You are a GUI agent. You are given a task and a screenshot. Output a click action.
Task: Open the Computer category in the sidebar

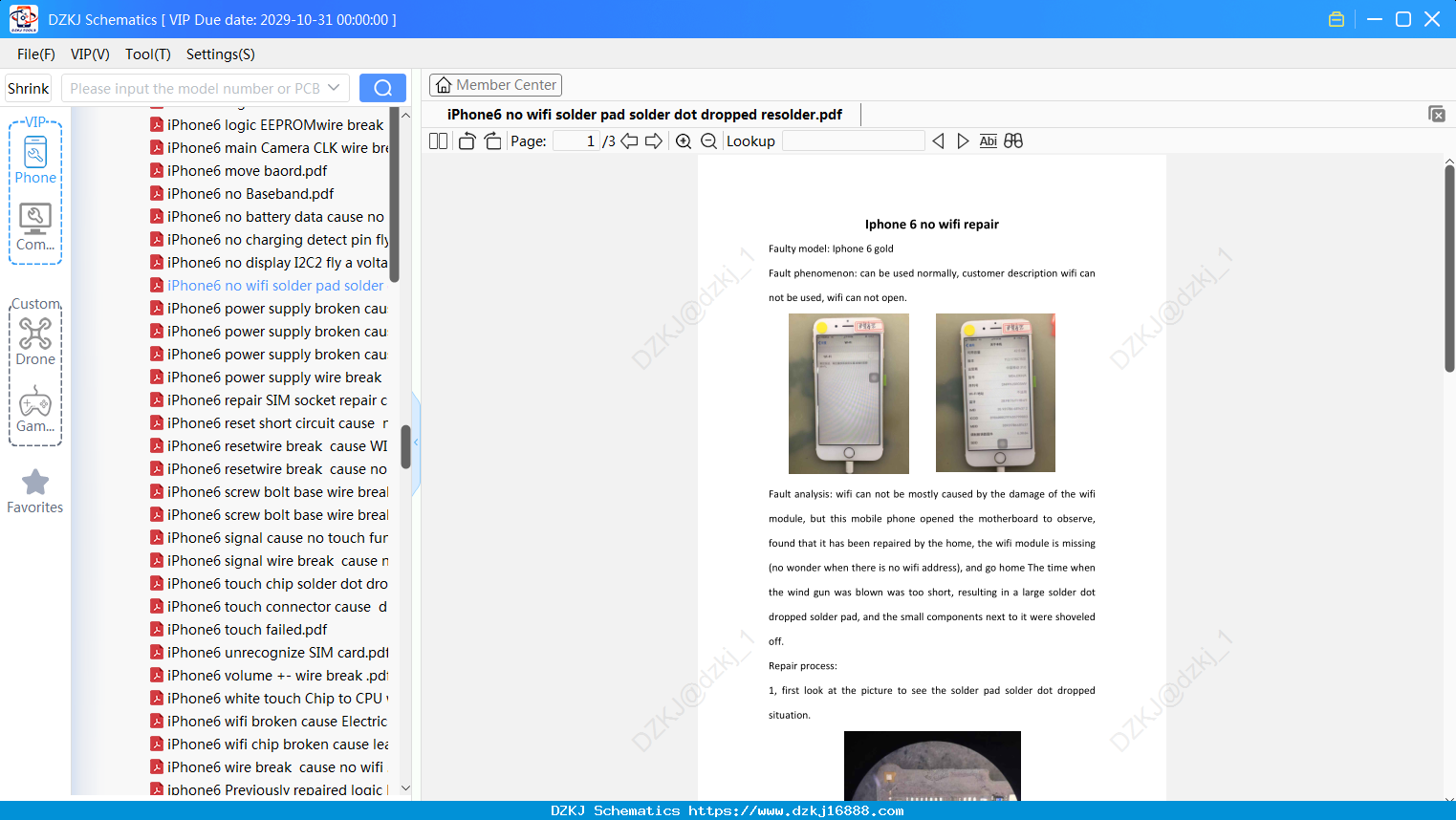[35, 227]
